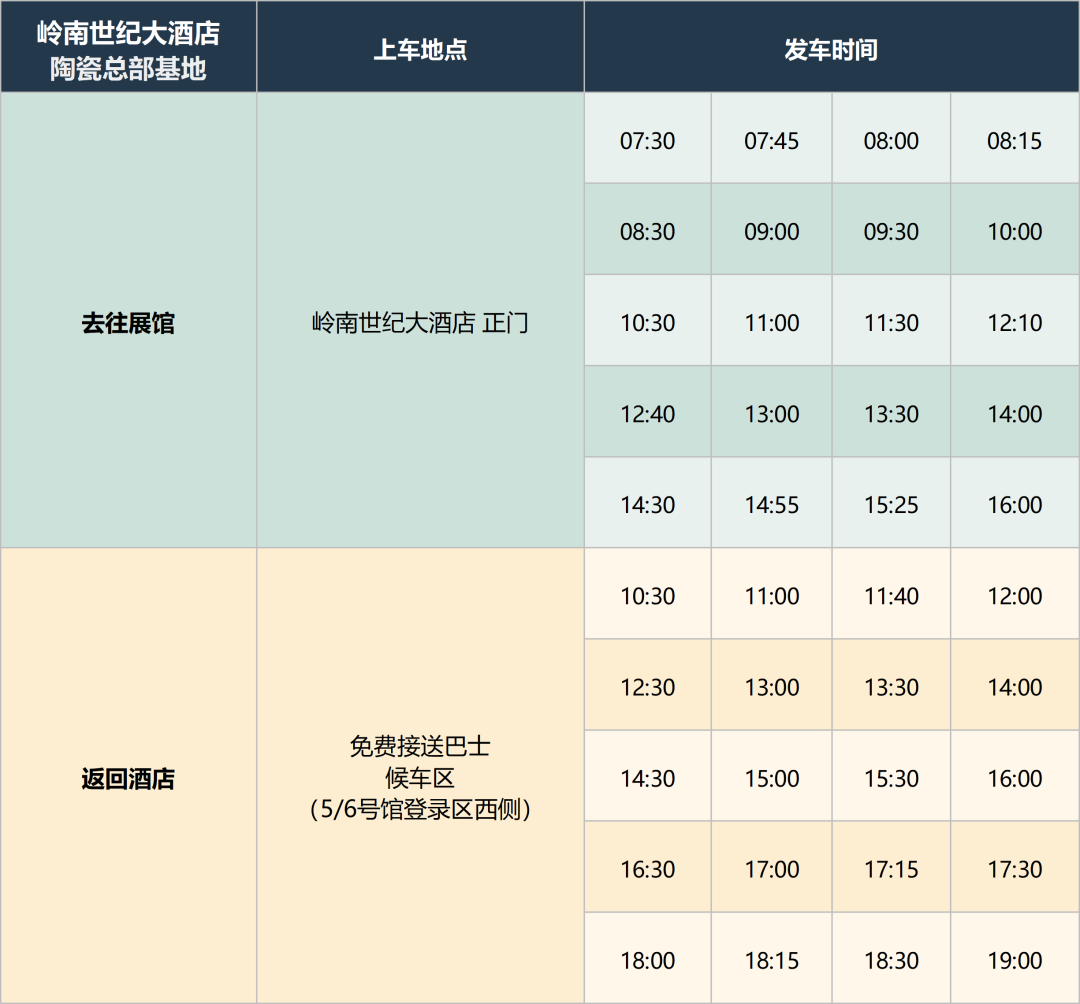The image size is (1080, 1004).
Task: Select the 16:30 return time
Action: coord(647,867)
